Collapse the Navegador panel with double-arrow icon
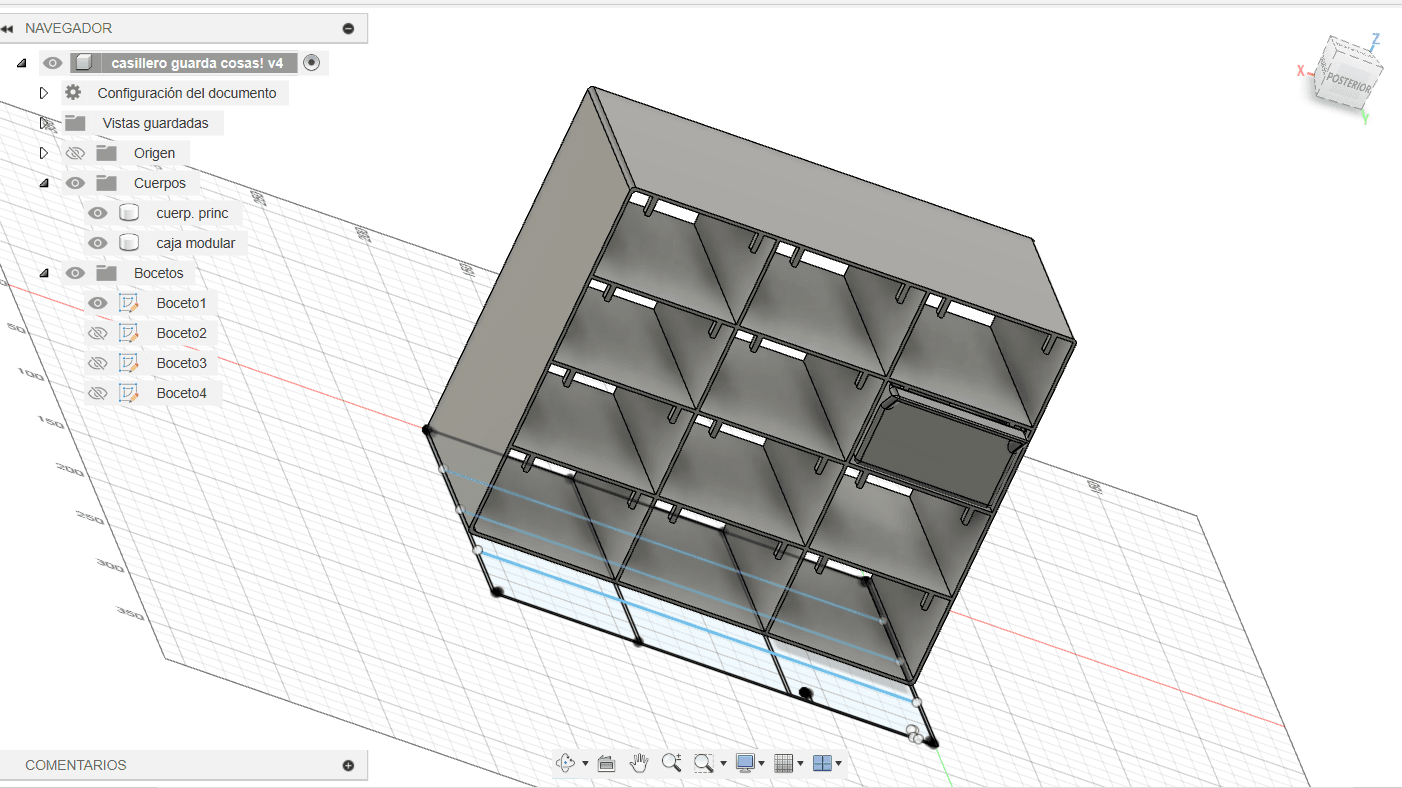The width and height of the screenshot is (1402, 788). point(8,28)
